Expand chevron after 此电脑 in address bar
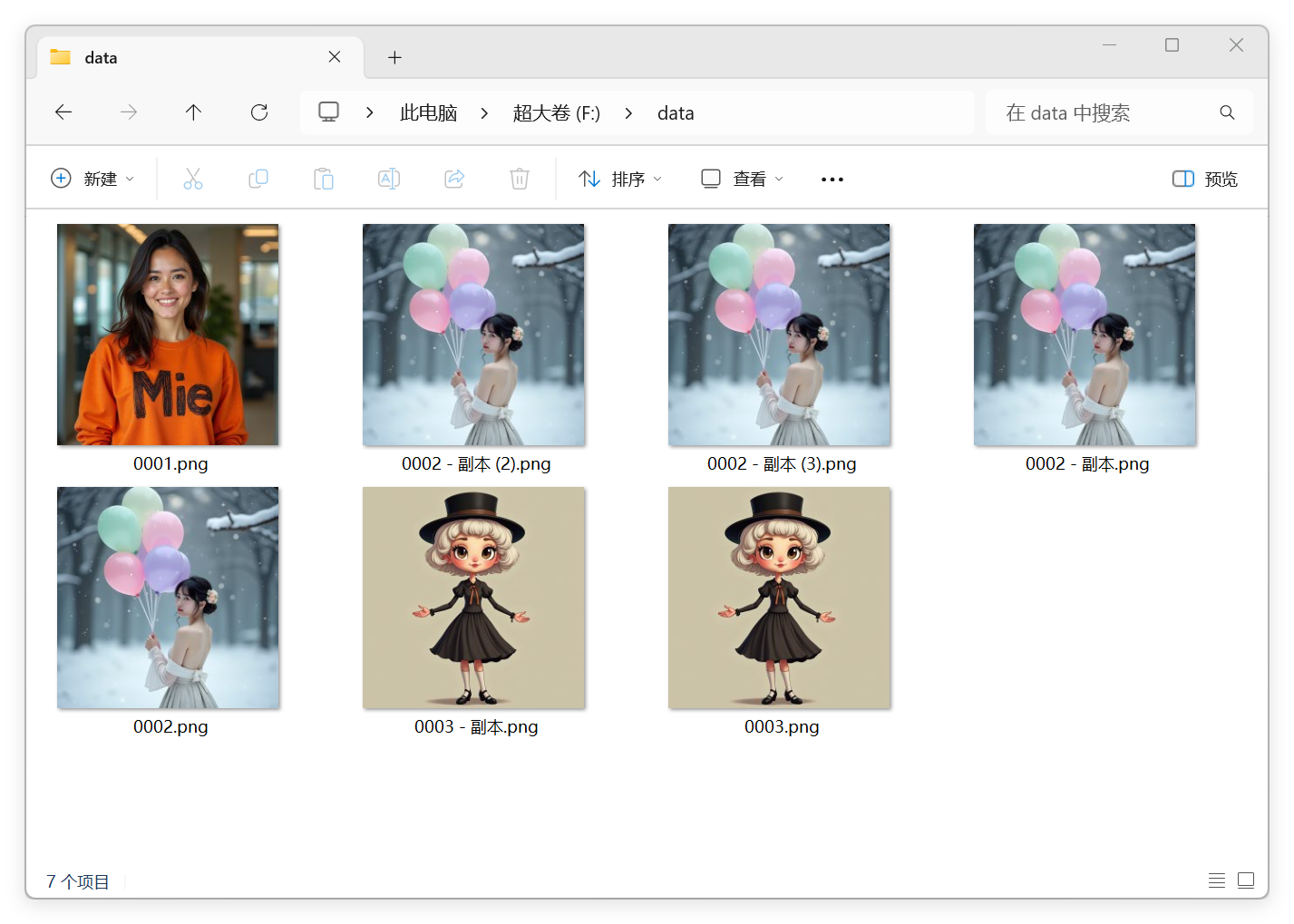The height and width of the screenshot is (924, 1294). pyautogui.click(x=484, y=112)
